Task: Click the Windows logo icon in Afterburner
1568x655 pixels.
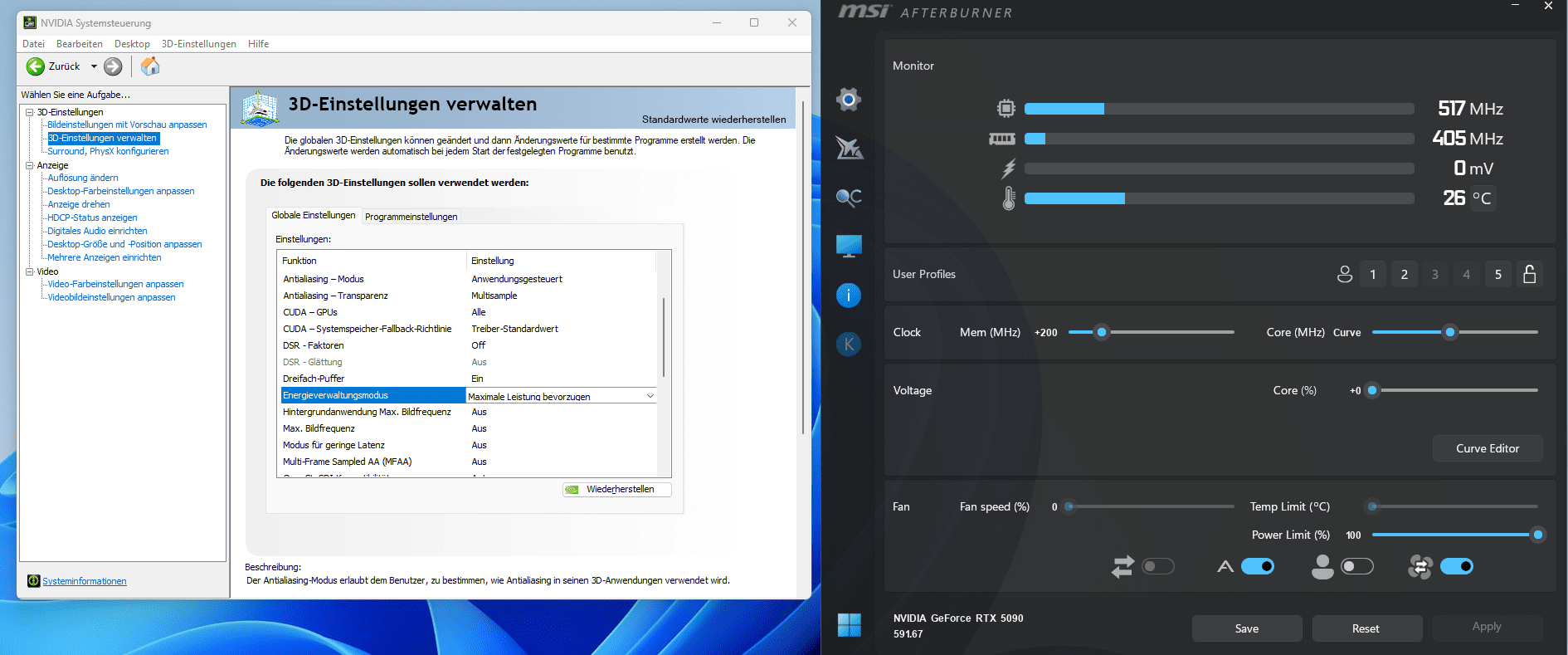Action: pos(849,624)
